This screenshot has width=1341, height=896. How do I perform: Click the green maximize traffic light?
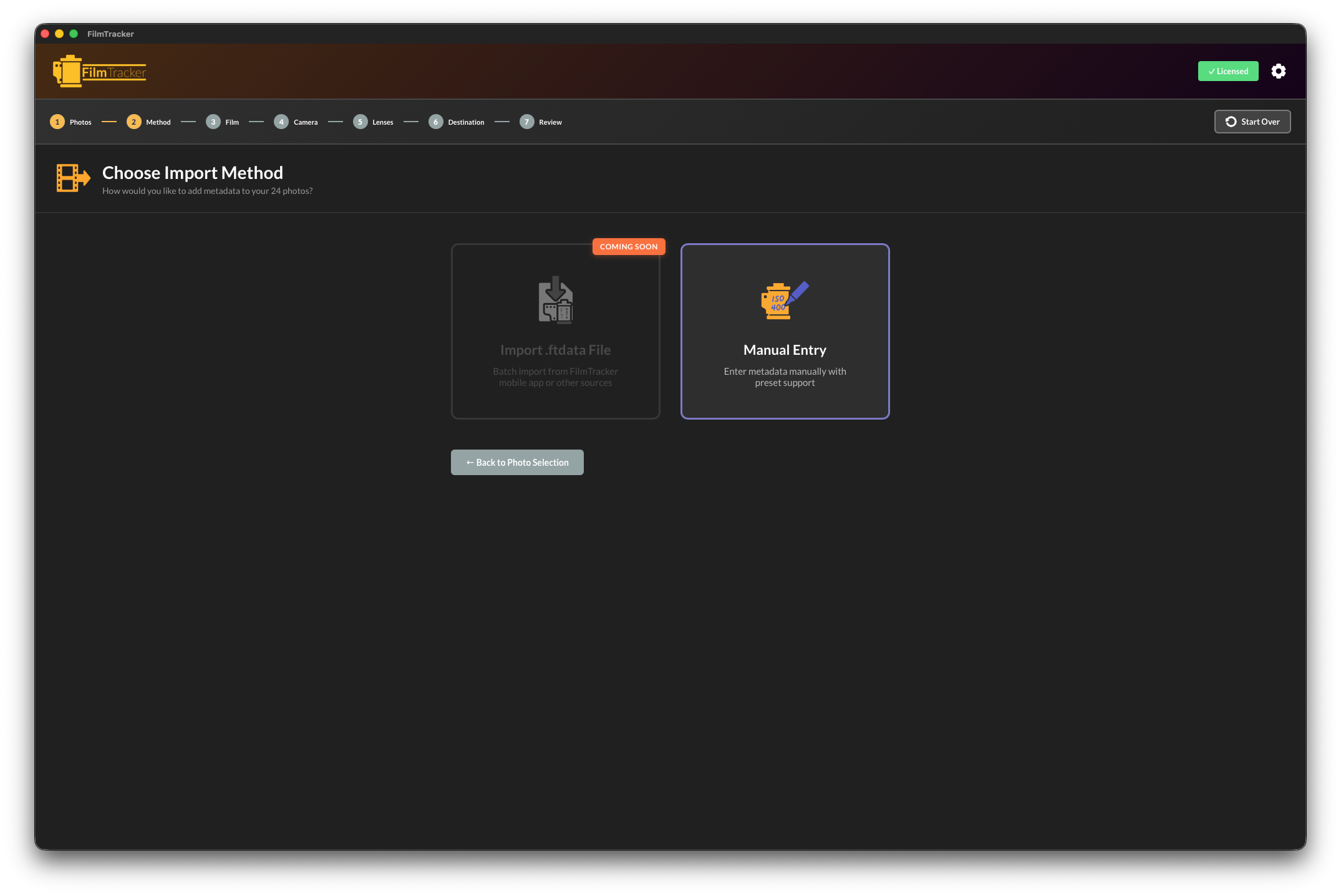(x=74, y=34)
